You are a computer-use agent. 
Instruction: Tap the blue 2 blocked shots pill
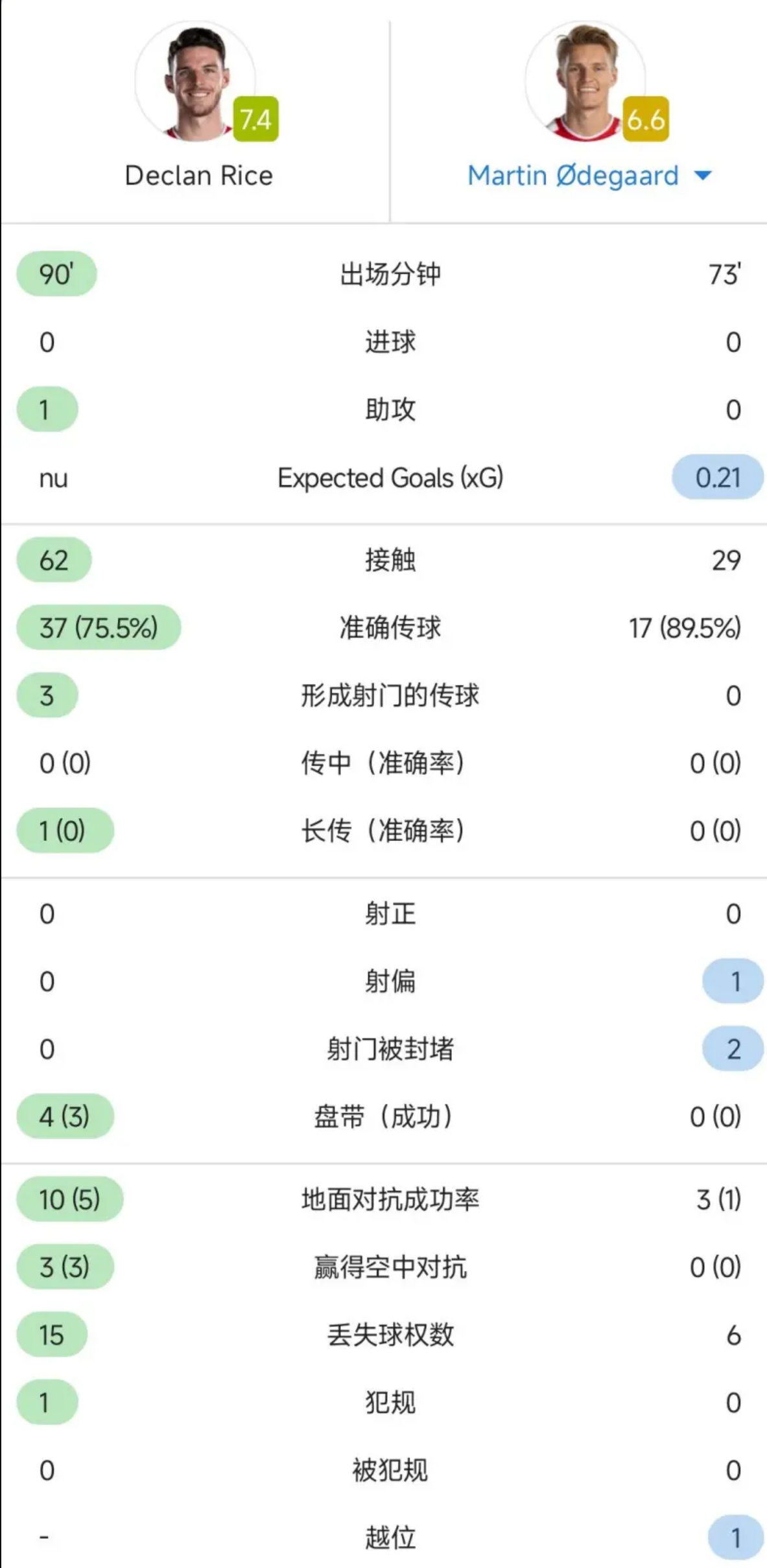pyautogui.click(x=733, y=1048)
